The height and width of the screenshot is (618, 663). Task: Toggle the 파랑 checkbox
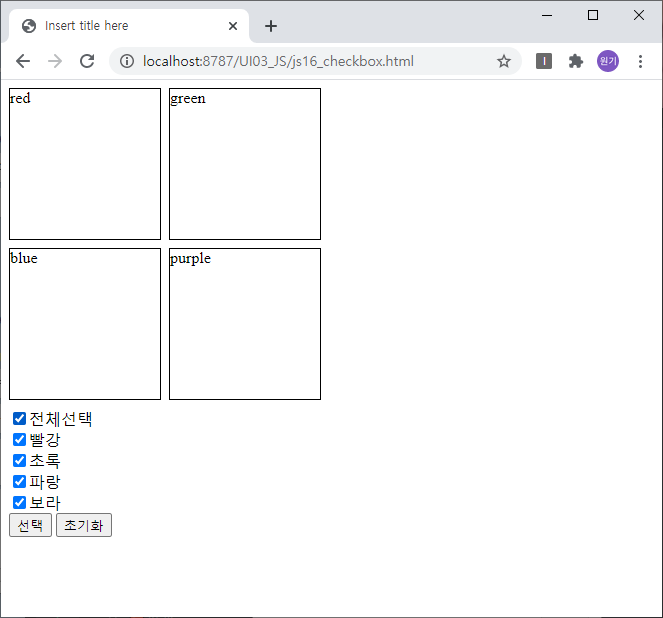pos(19,481)
